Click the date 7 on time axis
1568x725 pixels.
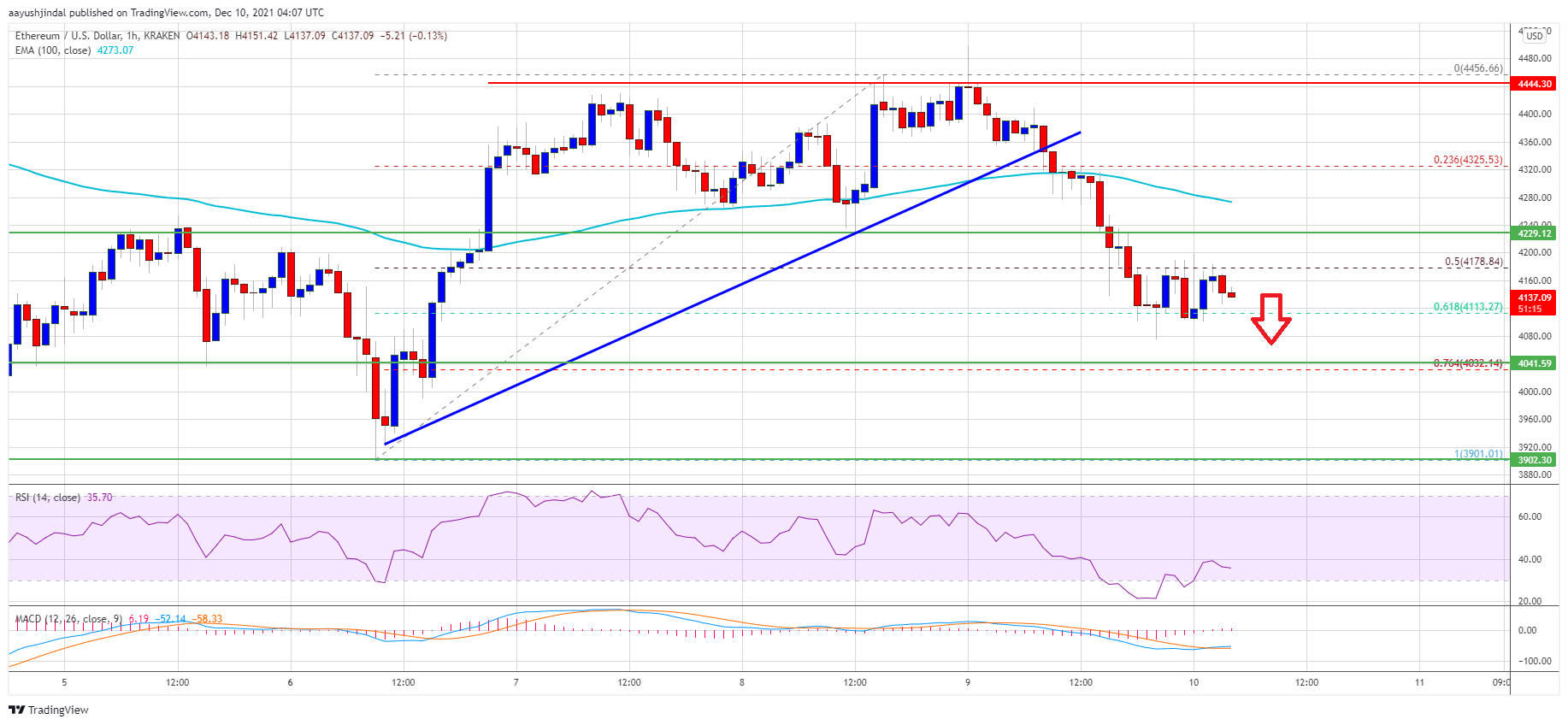[x=516, y=682]
